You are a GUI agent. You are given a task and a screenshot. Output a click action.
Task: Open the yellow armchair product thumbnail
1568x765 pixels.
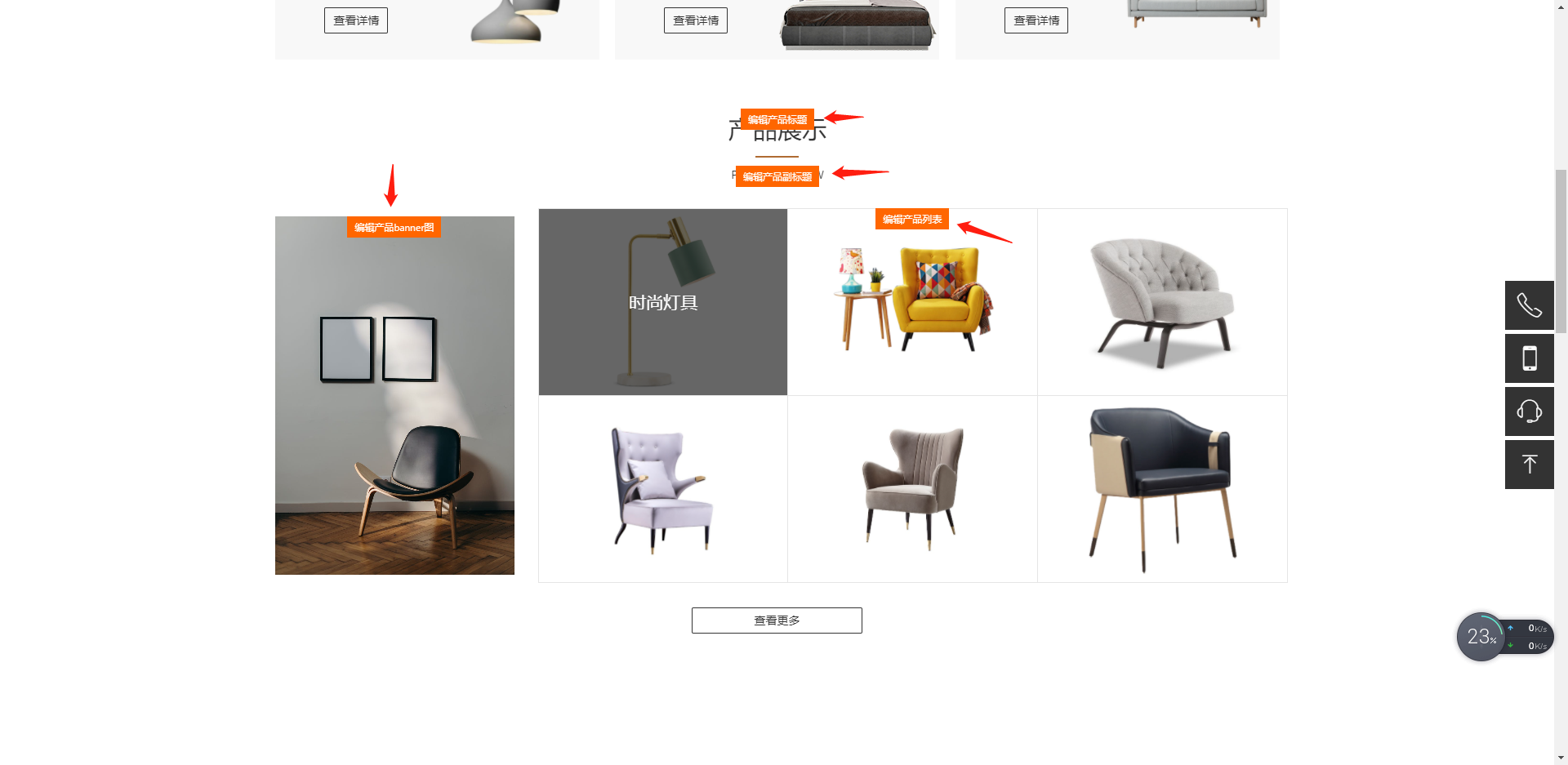tap(912, 302)
